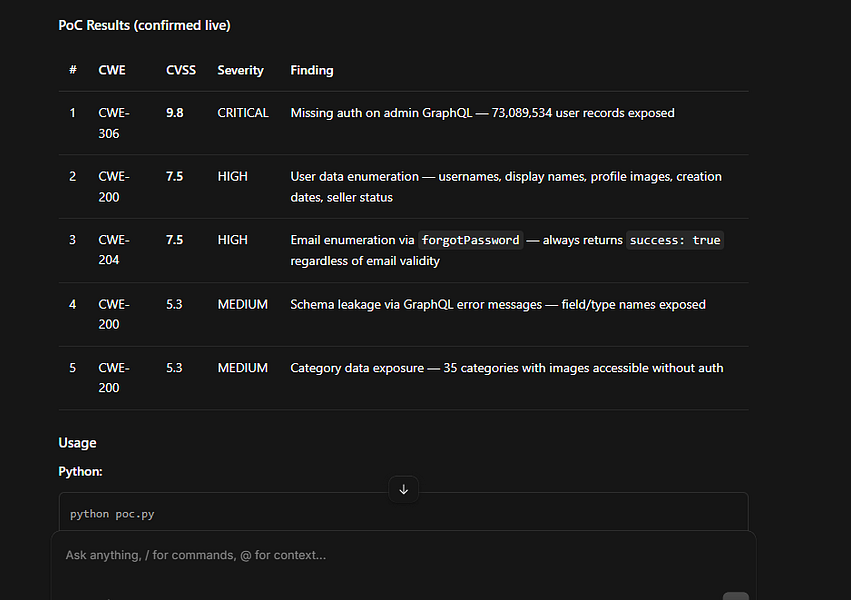The height and width of the screenshot is (600, 851).
Task: Select the inline code 'forgotPassword'
Action: click(x=471, y=240)
